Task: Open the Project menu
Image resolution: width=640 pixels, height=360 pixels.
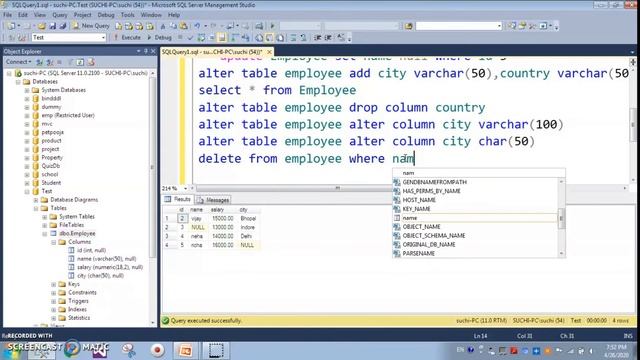Action: tap(82, 15)
